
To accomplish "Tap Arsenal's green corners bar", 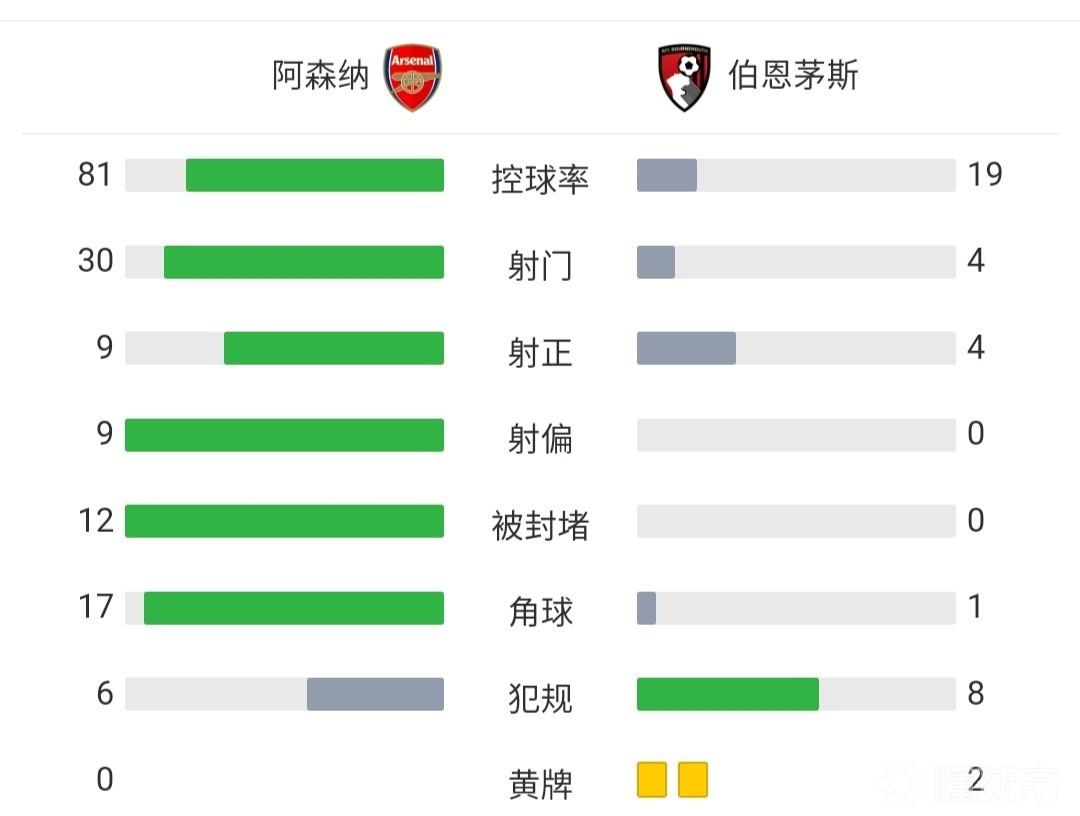I will (294, 608).
